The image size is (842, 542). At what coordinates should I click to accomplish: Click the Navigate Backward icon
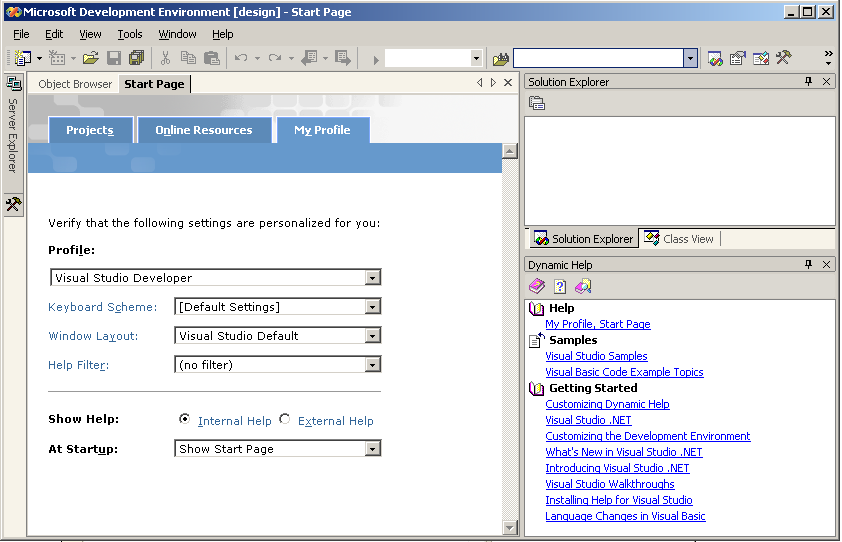309,57
